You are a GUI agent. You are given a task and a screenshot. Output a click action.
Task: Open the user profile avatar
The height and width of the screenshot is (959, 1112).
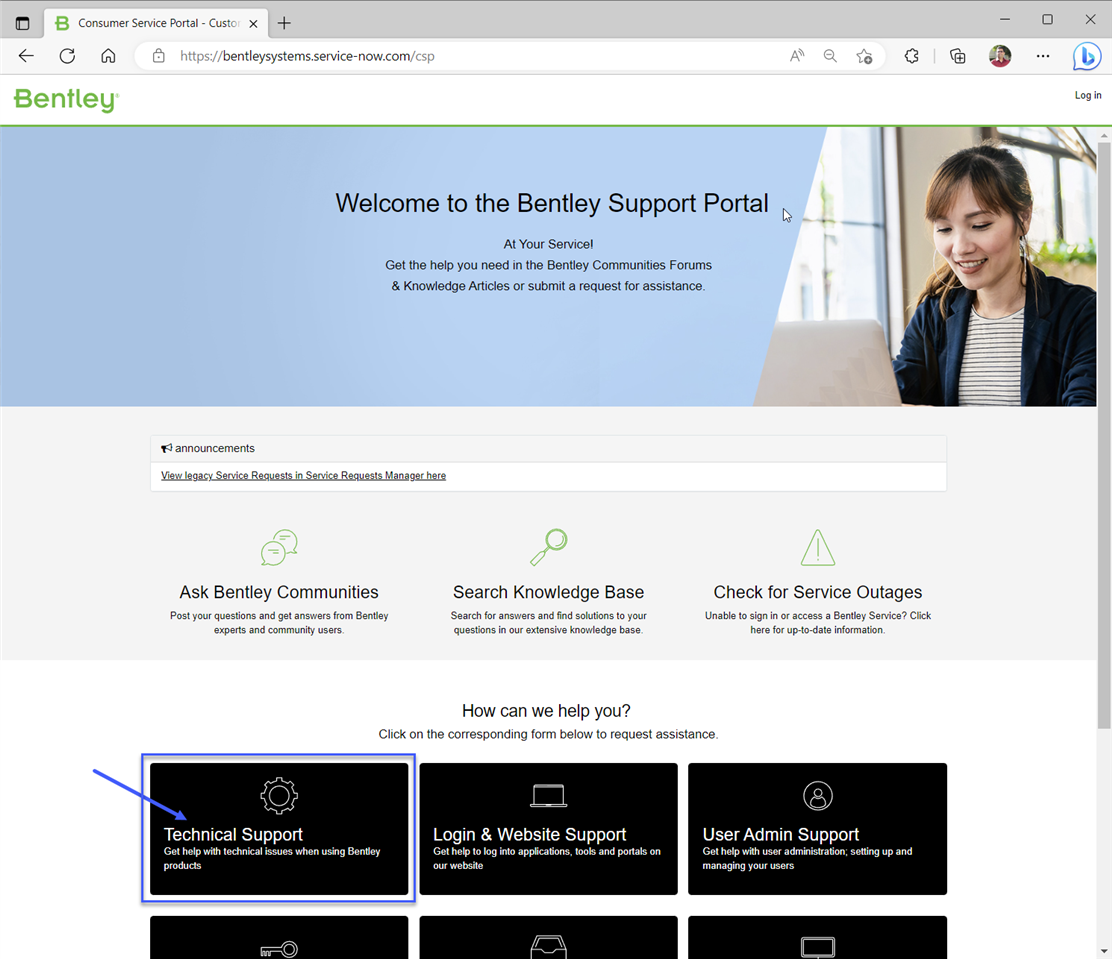(1000, 56)
